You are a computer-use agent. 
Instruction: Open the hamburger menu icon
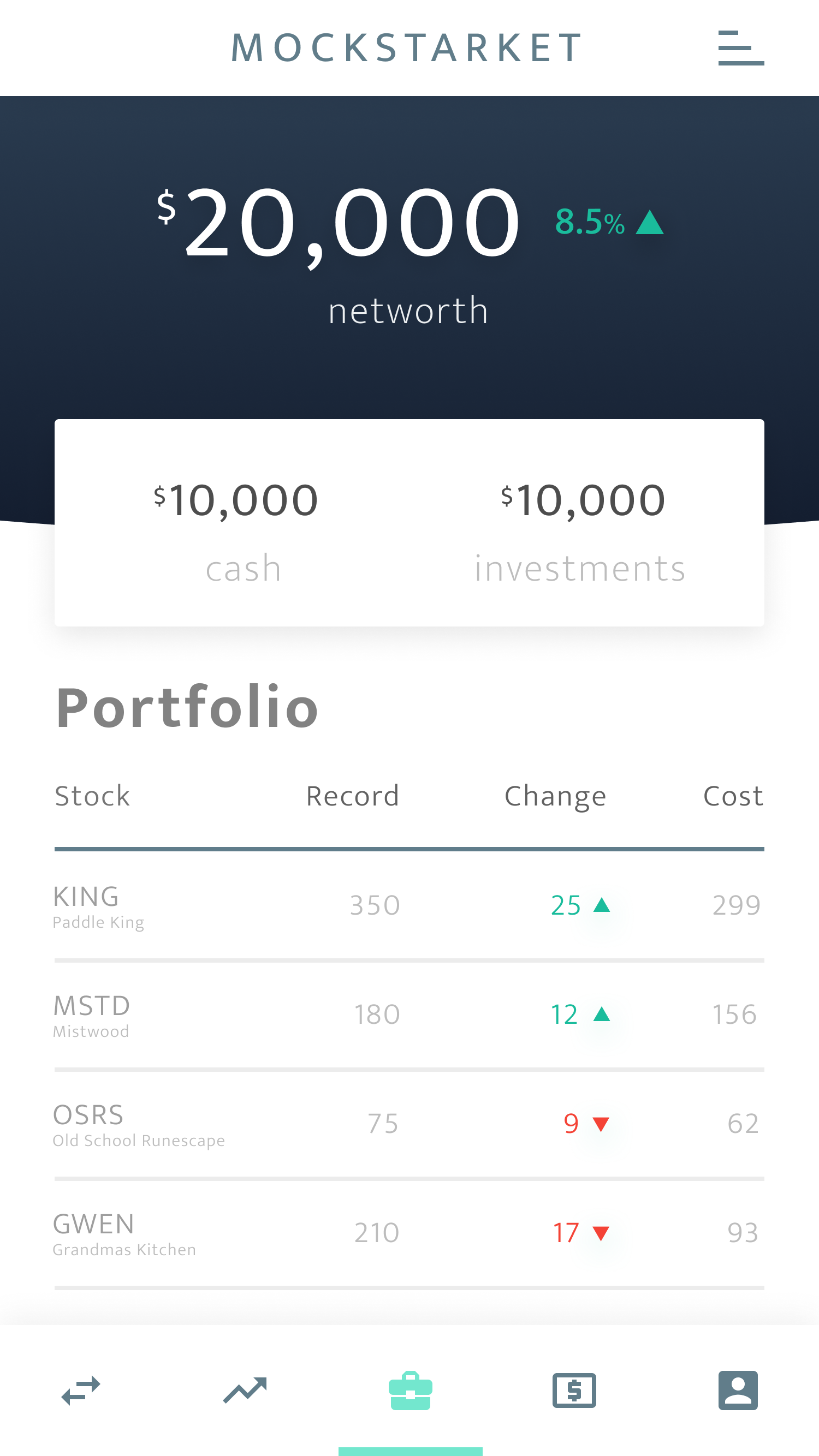pyautogui.click(x=740, y=48)
